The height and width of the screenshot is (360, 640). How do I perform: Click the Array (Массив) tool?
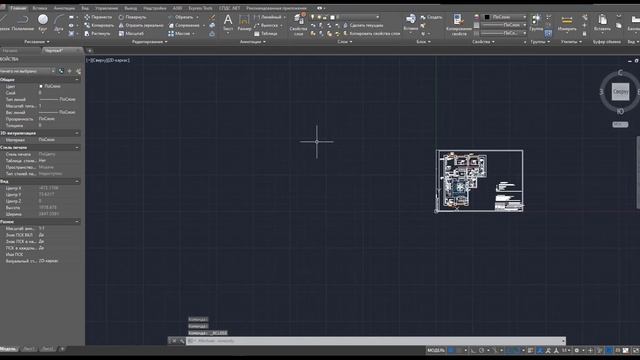pyautogui.click(x=179, y=33)
